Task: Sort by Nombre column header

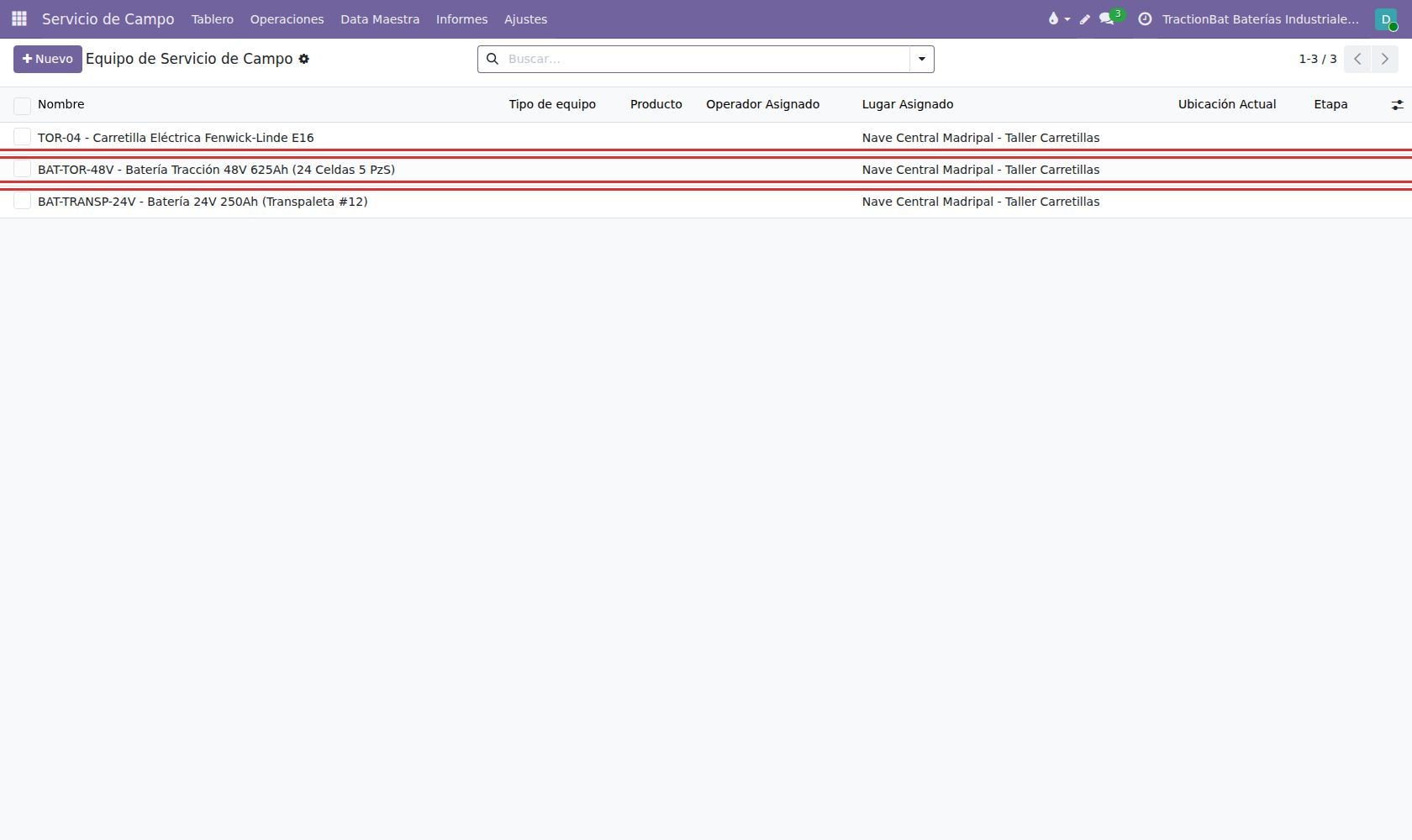Action: (61, 104)
